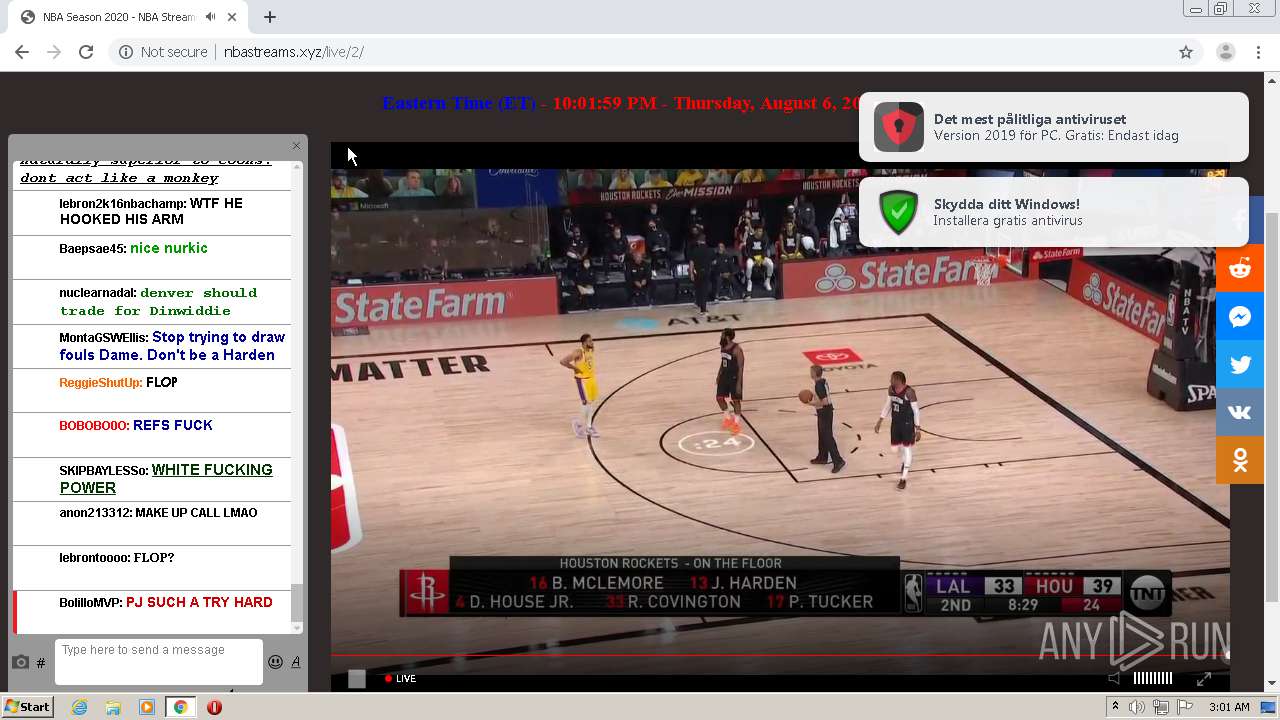Screen dimensions: 1280x720
Task: Click the hashtag icon in chat
Action: pyautogui.click(x=41, y=662)
